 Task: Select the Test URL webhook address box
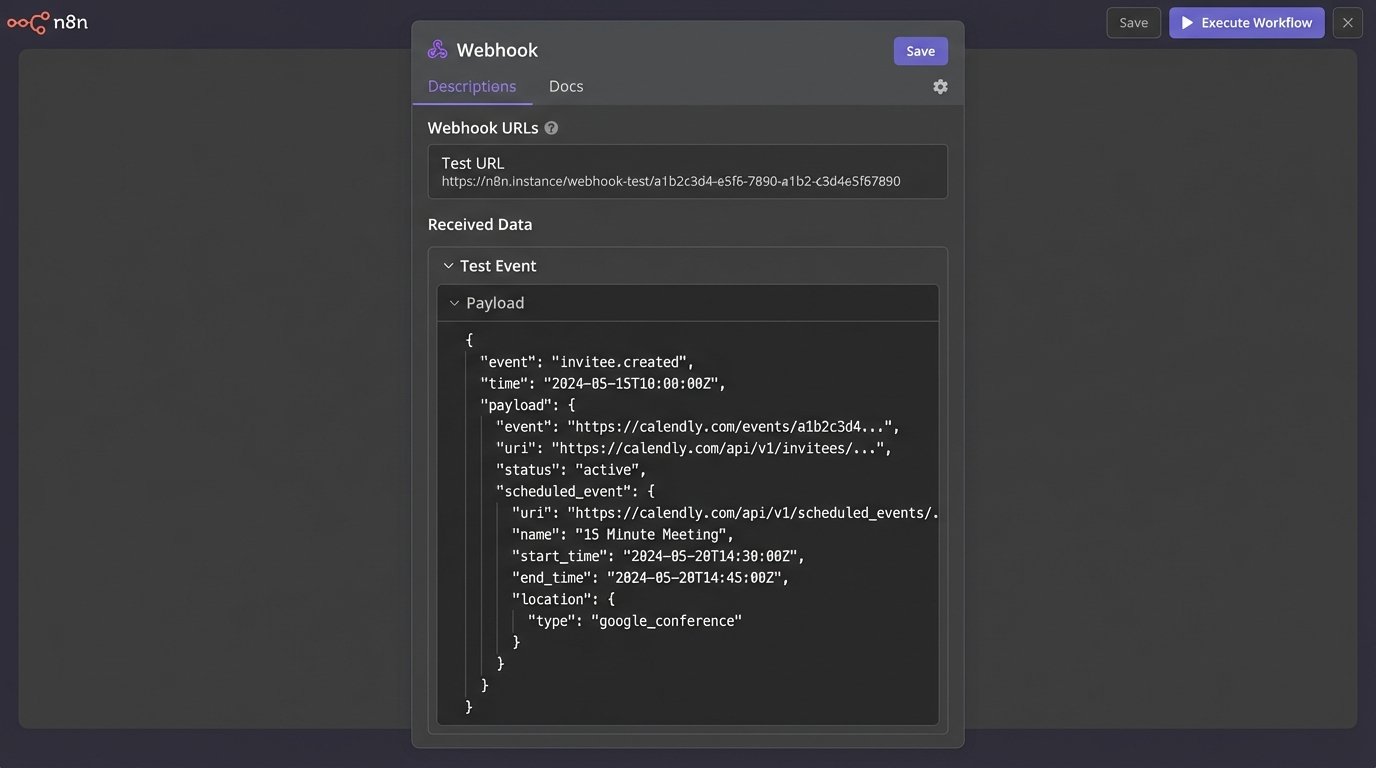pyautogui.click(x=687, y=172)
